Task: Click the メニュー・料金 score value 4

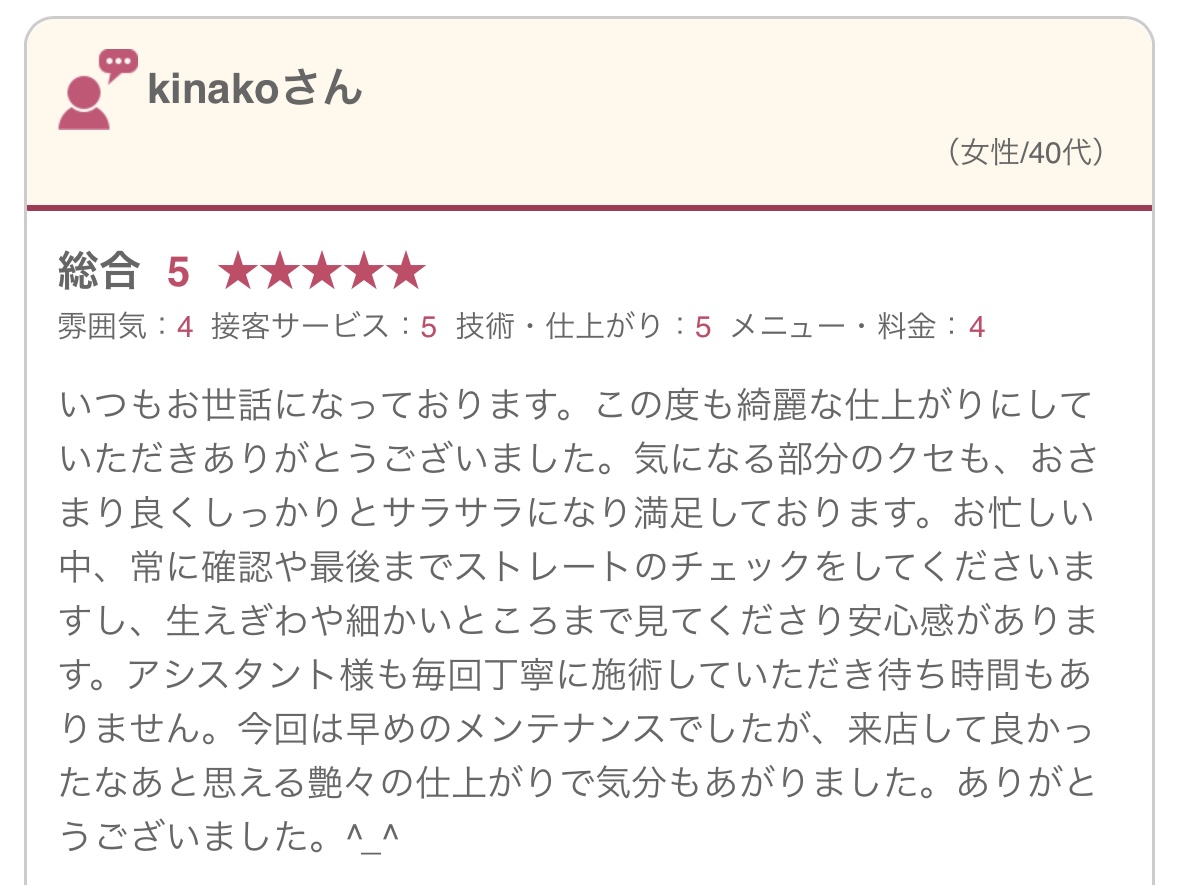Action: [977, 327]
